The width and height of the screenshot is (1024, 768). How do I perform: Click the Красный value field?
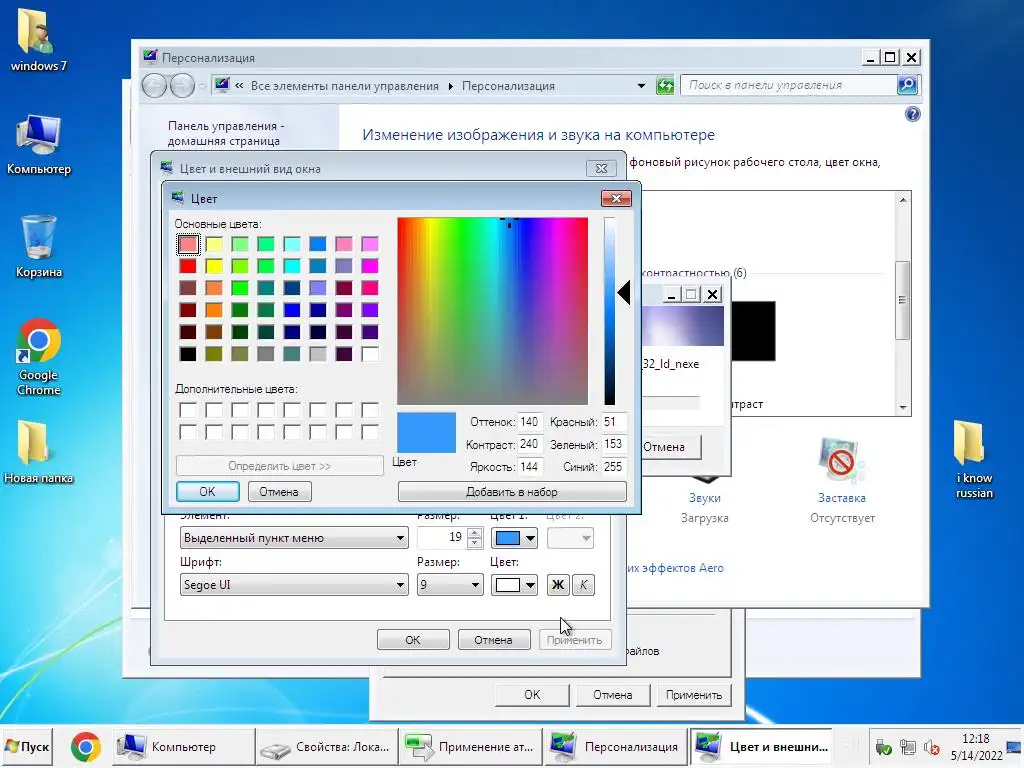614,422
